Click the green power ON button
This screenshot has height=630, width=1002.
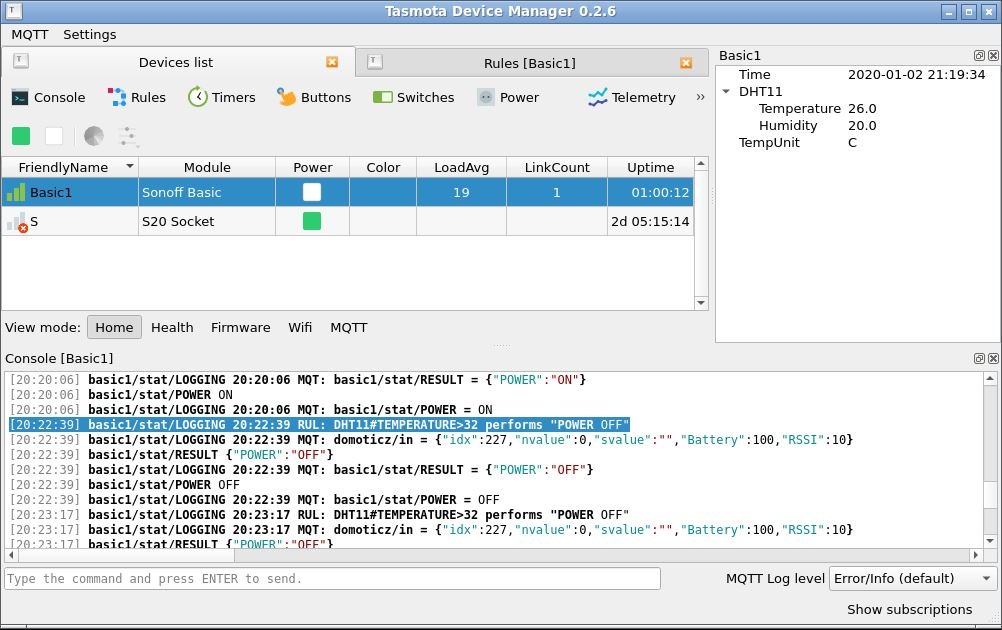point(21,135)
